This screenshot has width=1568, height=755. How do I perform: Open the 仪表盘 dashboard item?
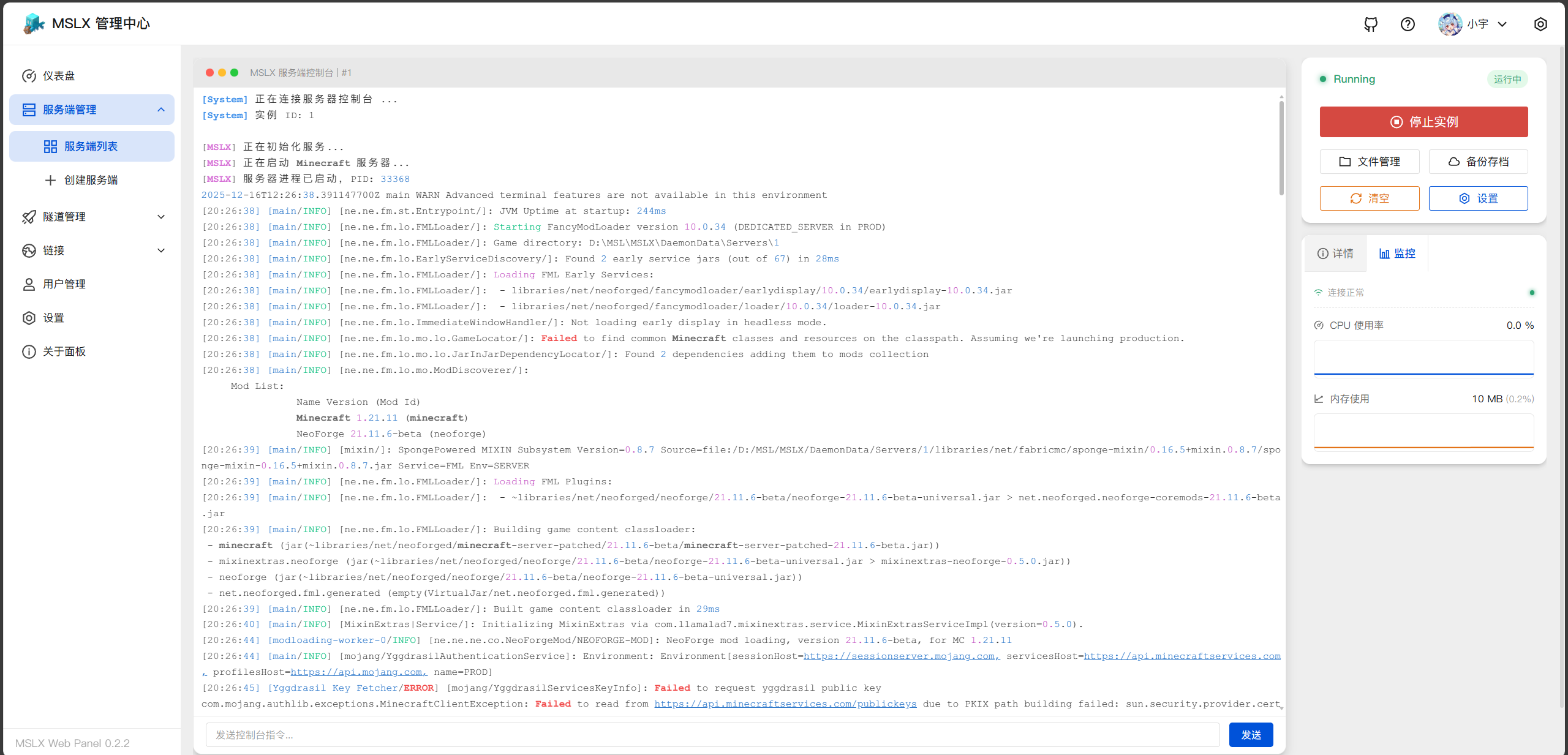coord(59,76)
